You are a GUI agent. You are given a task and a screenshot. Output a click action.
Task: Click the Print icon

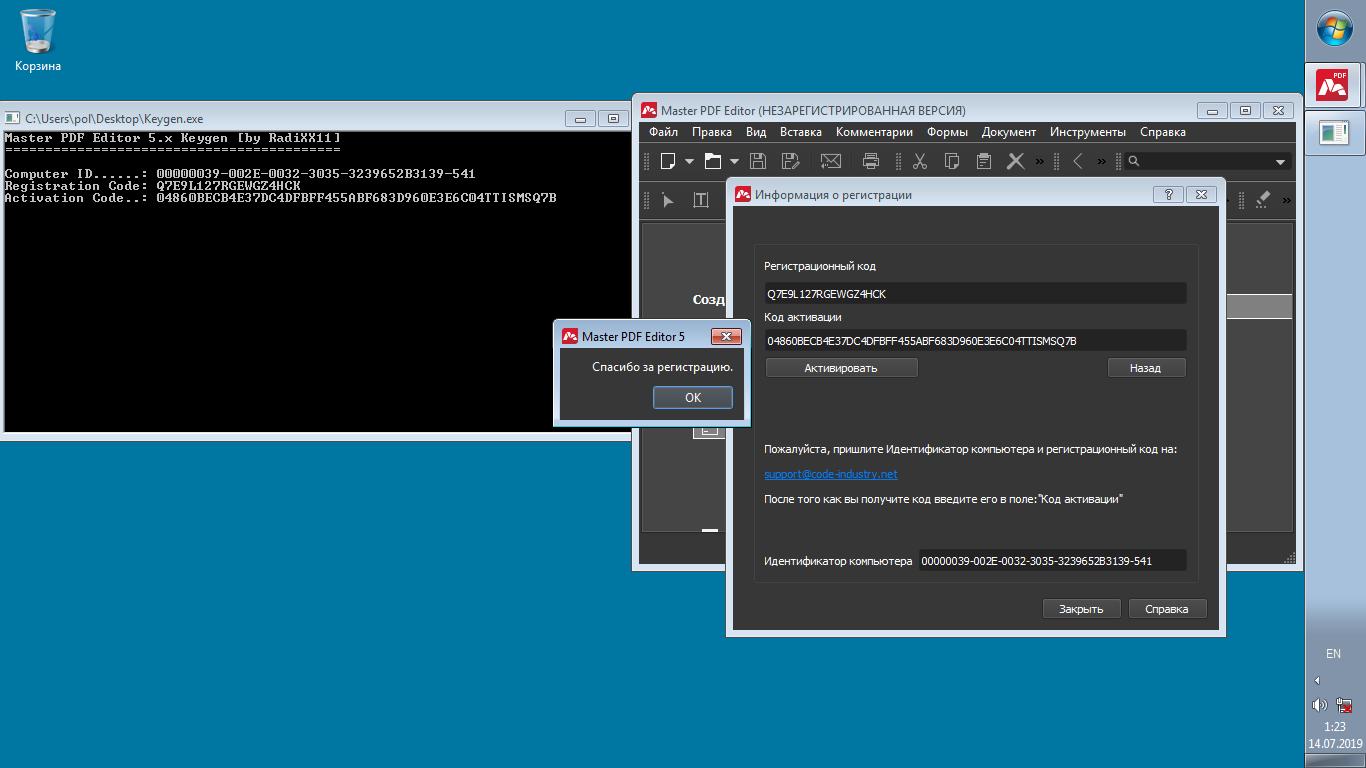[x=871, y=161]
